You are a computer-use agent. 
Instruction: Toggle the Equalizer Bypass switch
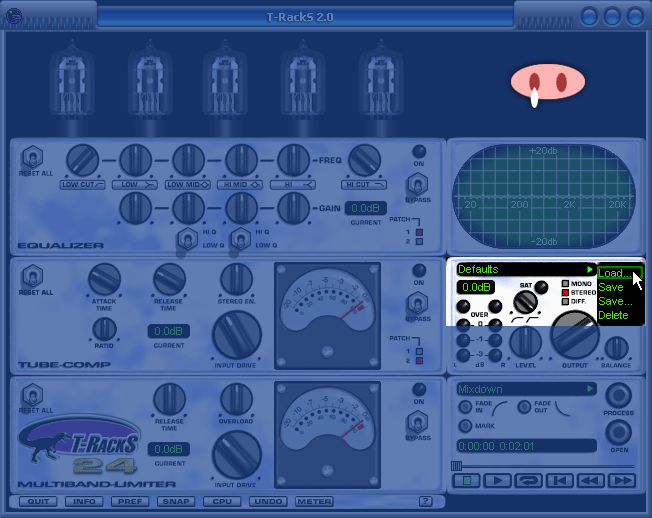click(417, 184)
